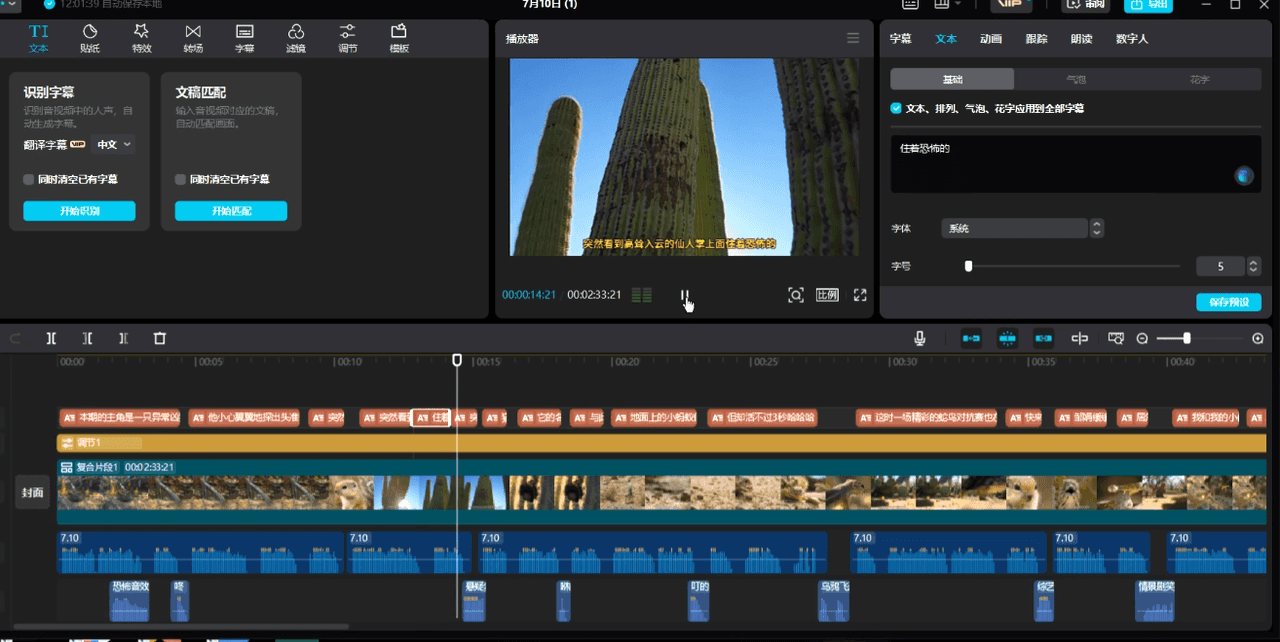This screenshot has height=642, width=1280.
Task: Switch to the 字幕 tab in inspector
Action: (x=900, y=39)
